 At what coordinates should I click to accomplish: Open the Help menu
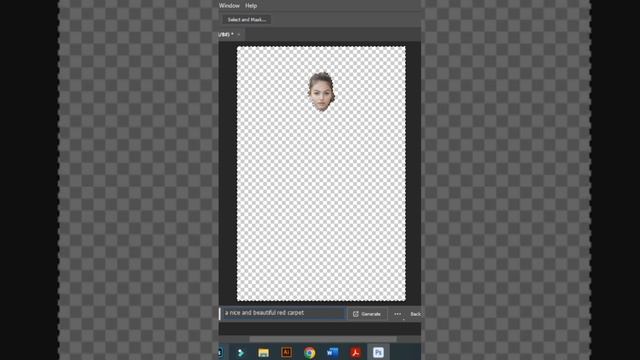[x=251, y=6]
